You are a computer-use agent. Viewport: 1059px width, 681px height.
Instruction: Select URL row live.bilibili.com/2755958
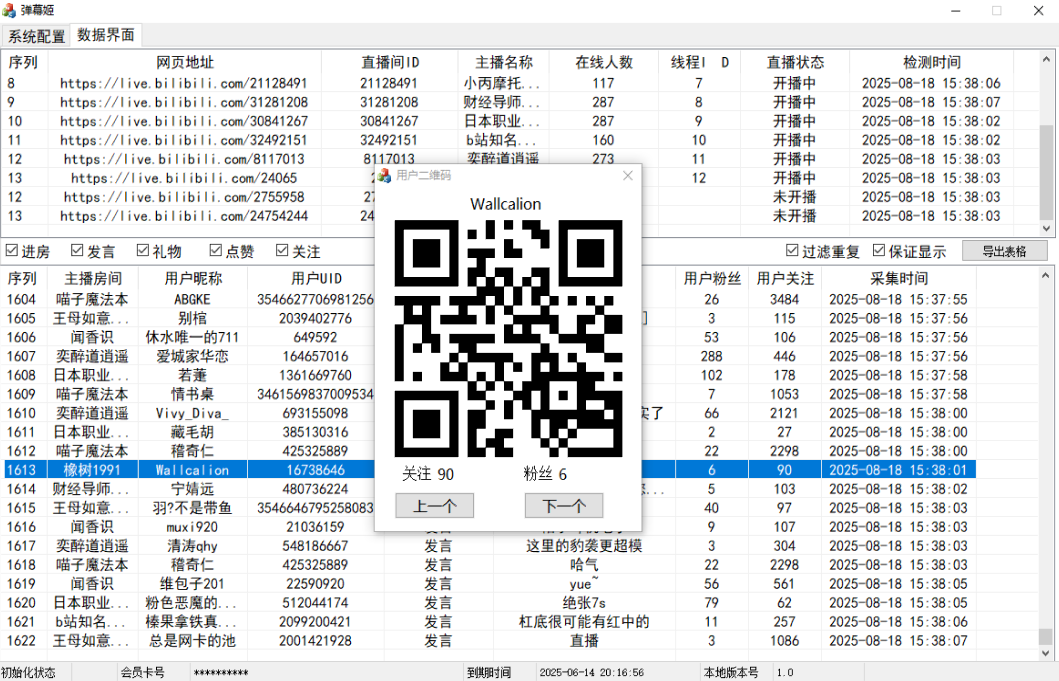click(x=184, y=197)
